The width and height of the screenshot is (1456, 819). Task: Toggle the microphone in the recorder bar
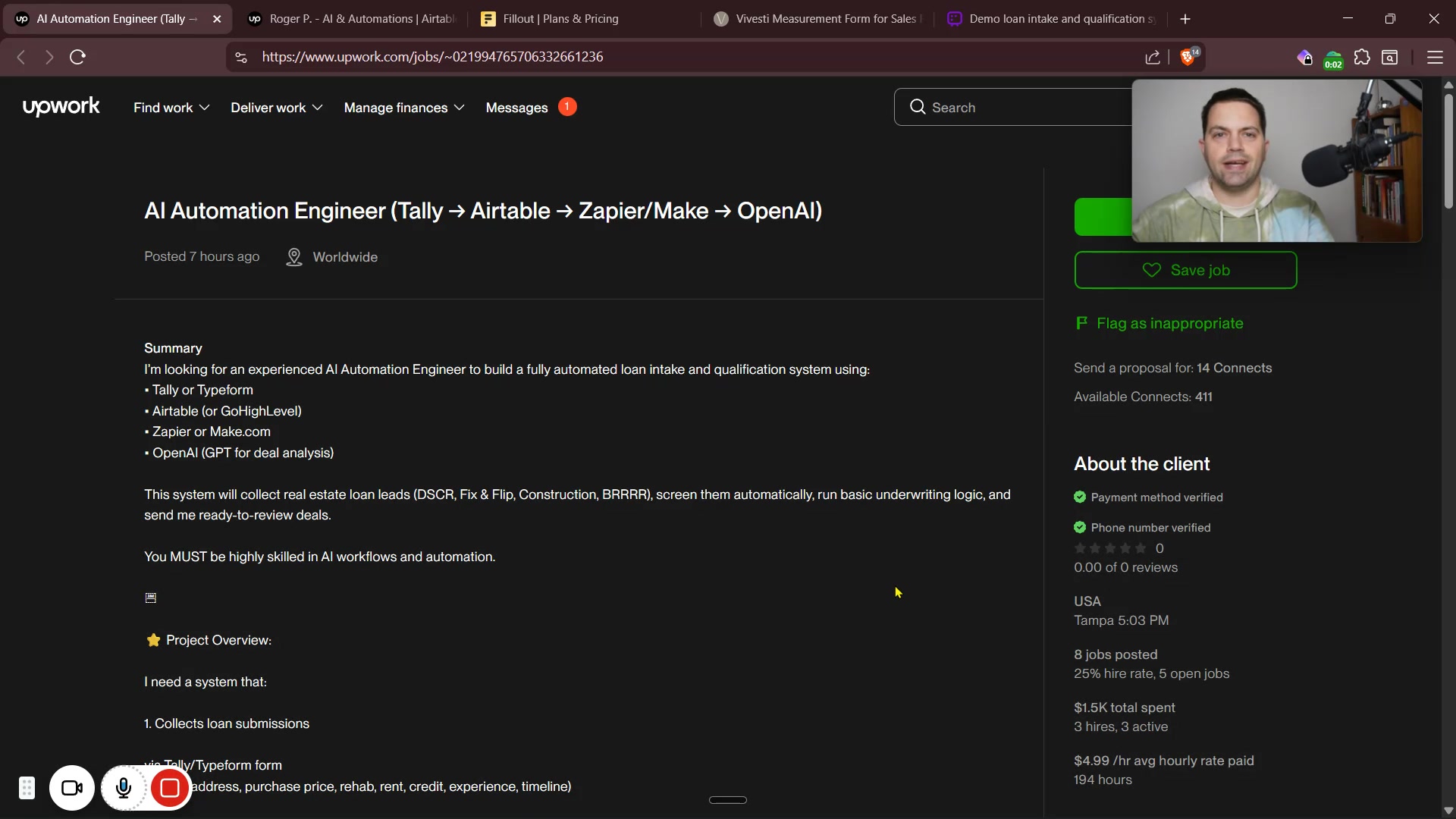pyautogui.click(x=124, y=789)
